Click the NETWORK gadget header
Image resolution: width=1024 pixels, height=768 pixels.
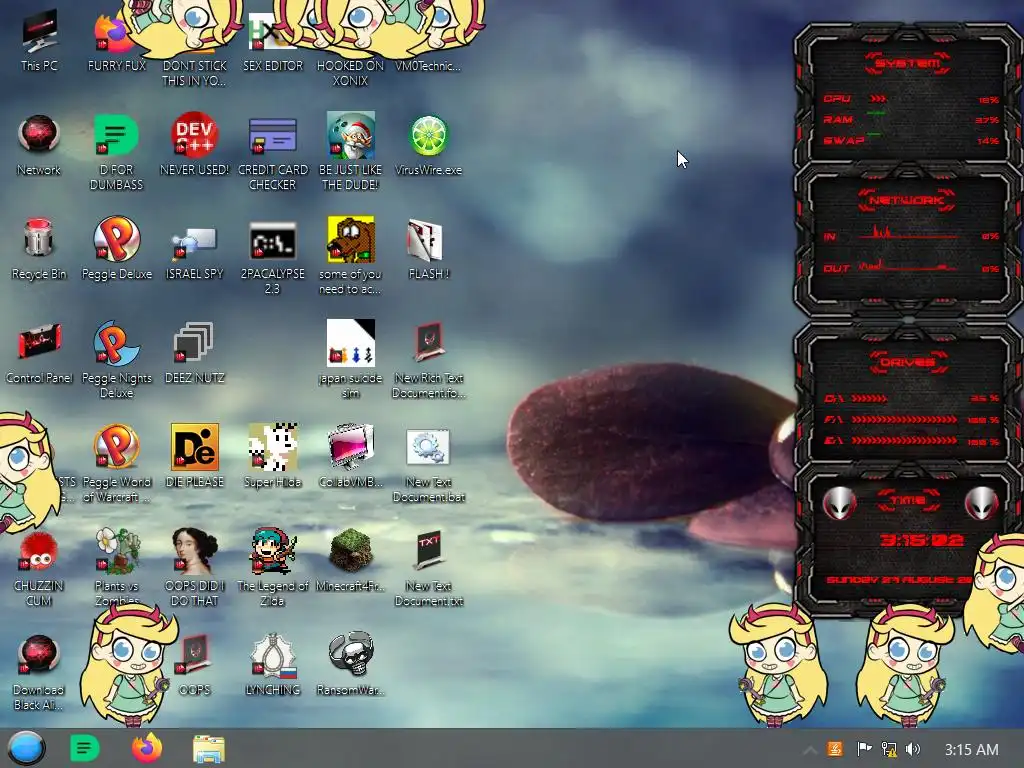point(906,200)
